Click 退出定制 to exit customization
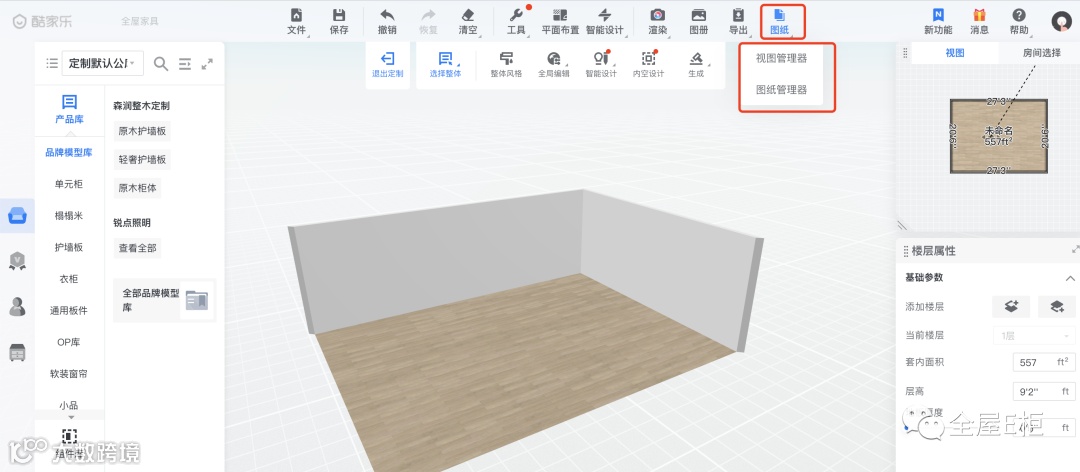1080x472 pixels. (388, 65)
